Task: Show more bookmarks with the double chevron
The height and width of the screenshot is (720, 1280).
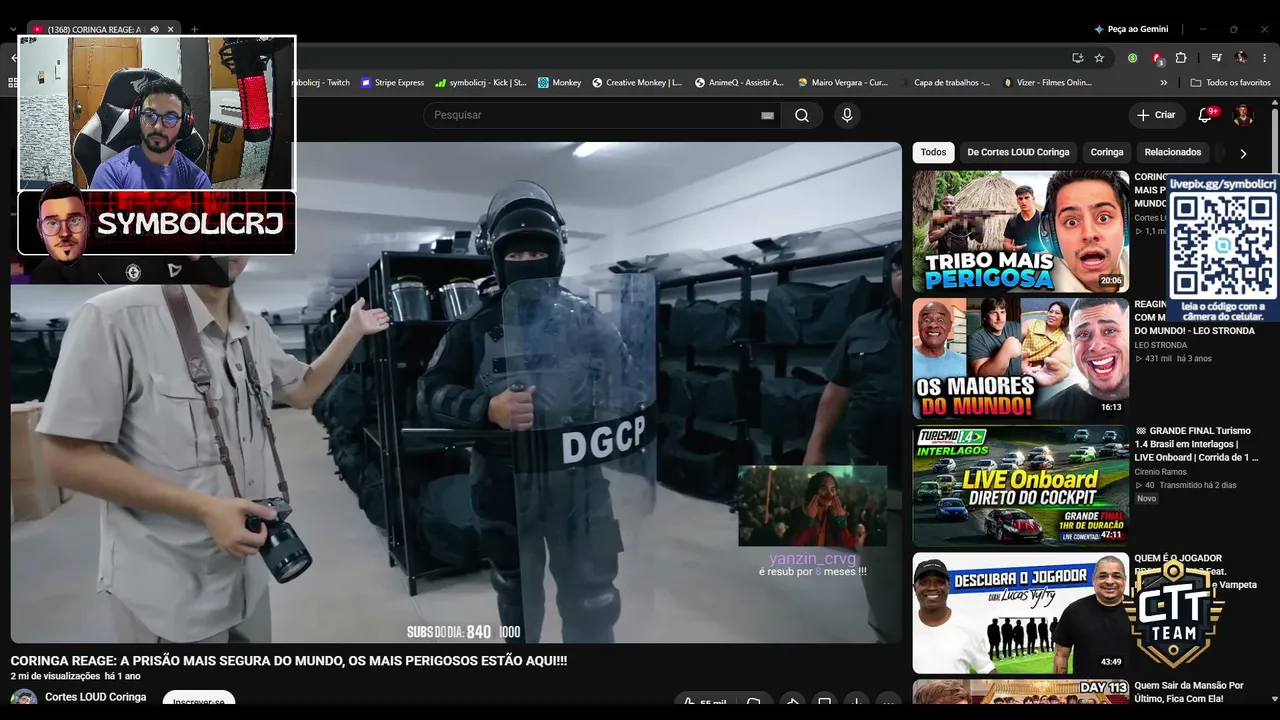Action: tap(1164, 83)
